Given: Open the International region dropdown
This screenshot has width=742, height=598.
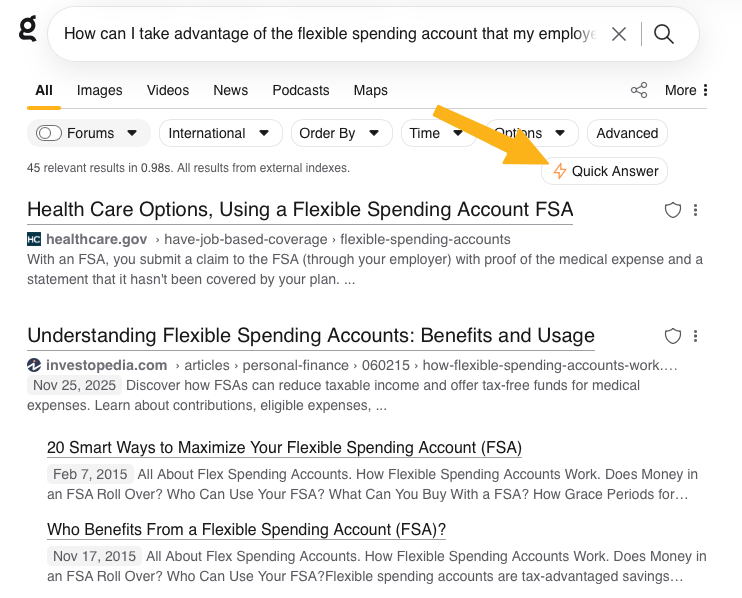Looking at the screenshot, I should click(x=219, y=133).
